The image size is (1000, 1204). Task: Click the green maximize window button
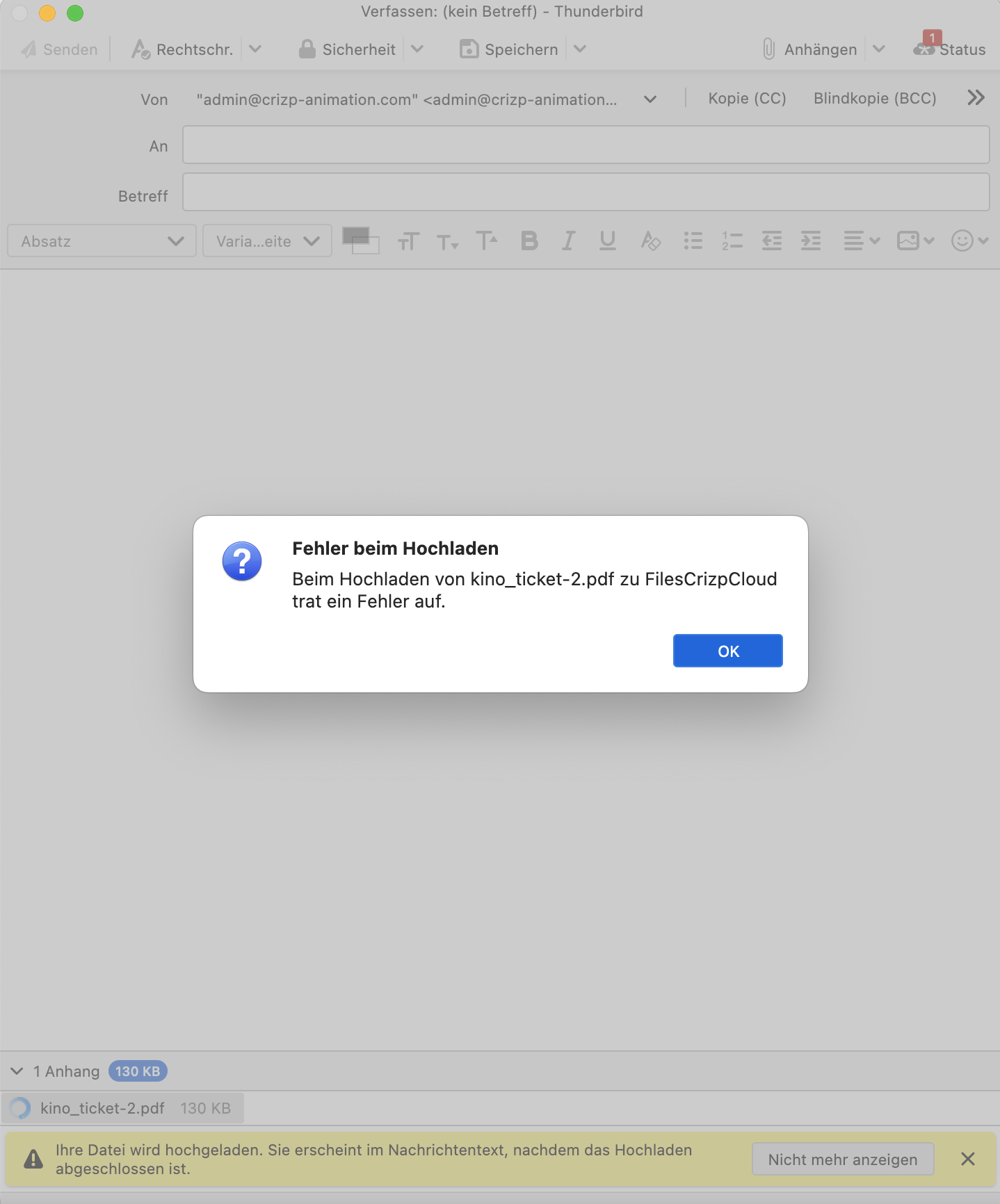click(x=75, y=13)
